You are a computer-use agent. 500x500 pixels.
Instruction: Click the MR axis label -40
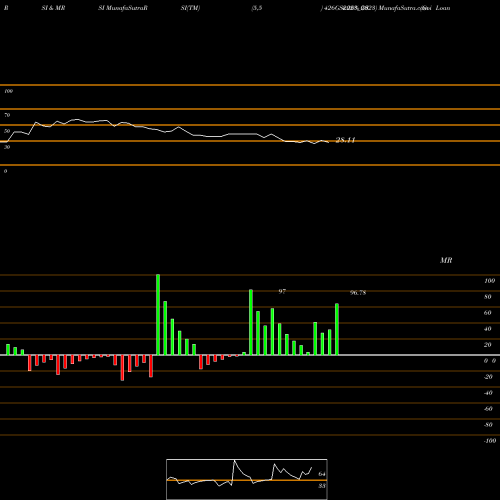(x=488, y=393)
